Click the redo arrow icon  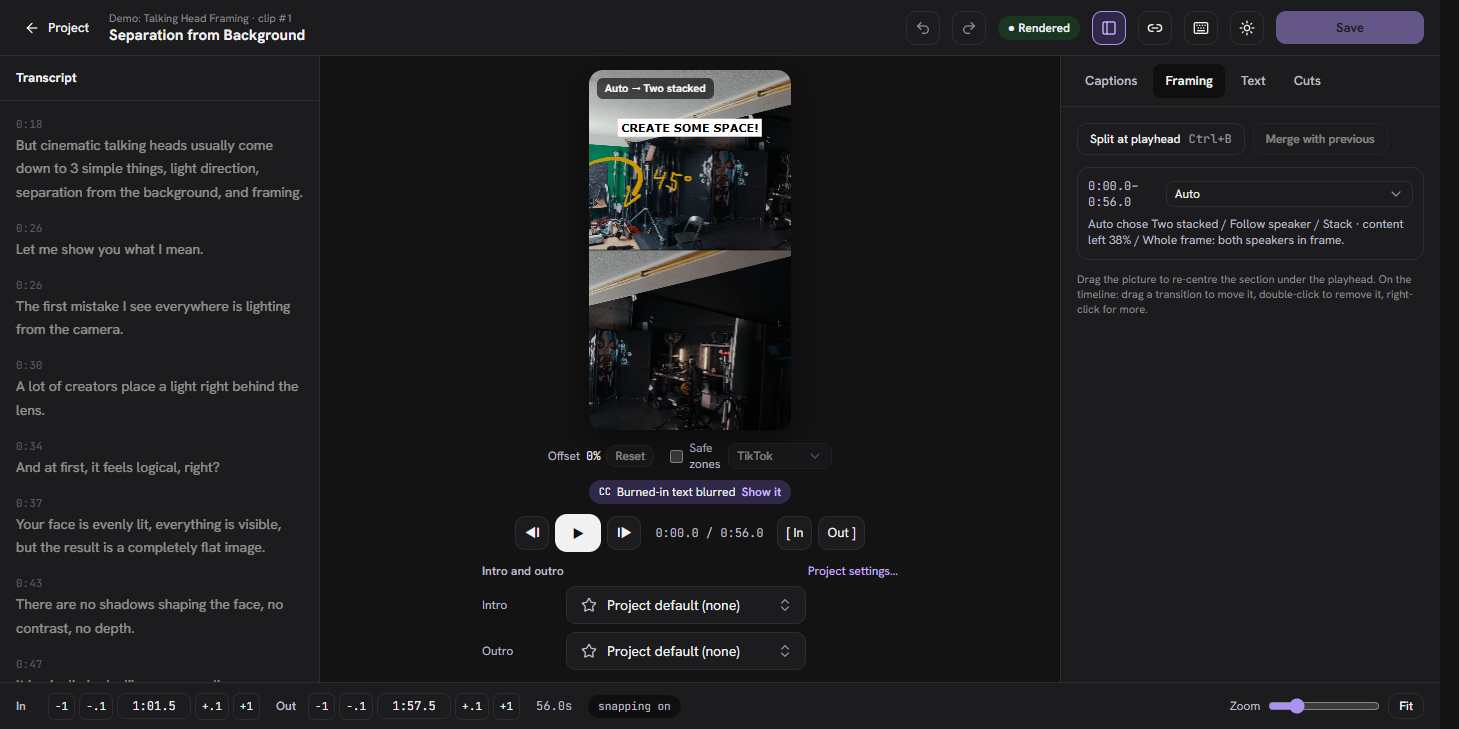pyautogui.click(x=969, y=28)
